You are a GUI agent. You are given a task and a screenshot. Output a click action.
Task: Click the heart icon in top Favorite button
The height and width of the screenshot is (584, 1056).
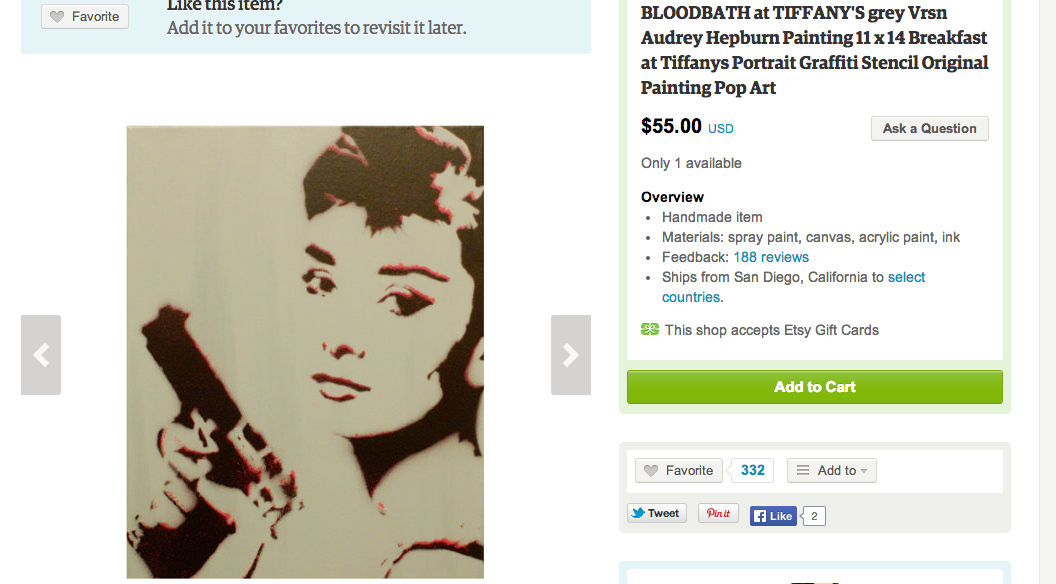click(57, 16)
